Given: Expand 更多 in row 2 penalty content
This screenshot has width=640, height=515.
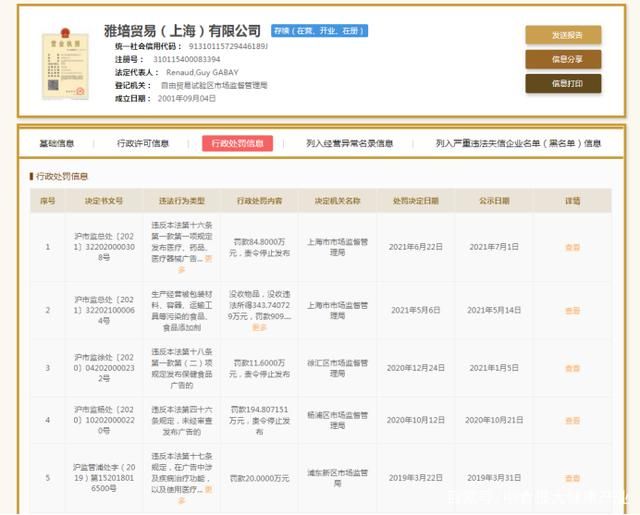Looking at the screenshot, I should tap(260, 327).
